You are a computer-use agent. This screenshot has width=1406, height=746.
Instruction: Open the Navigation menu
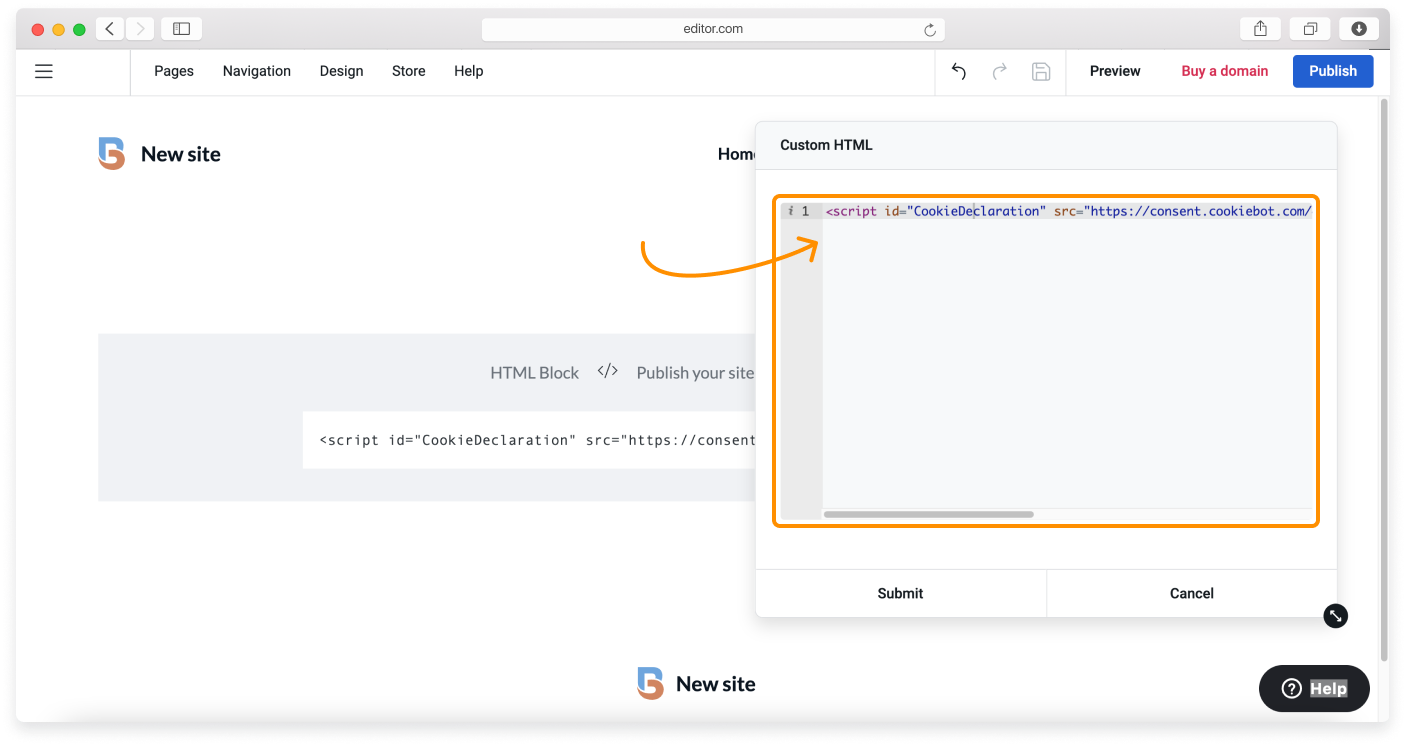(x=257, y=71)
